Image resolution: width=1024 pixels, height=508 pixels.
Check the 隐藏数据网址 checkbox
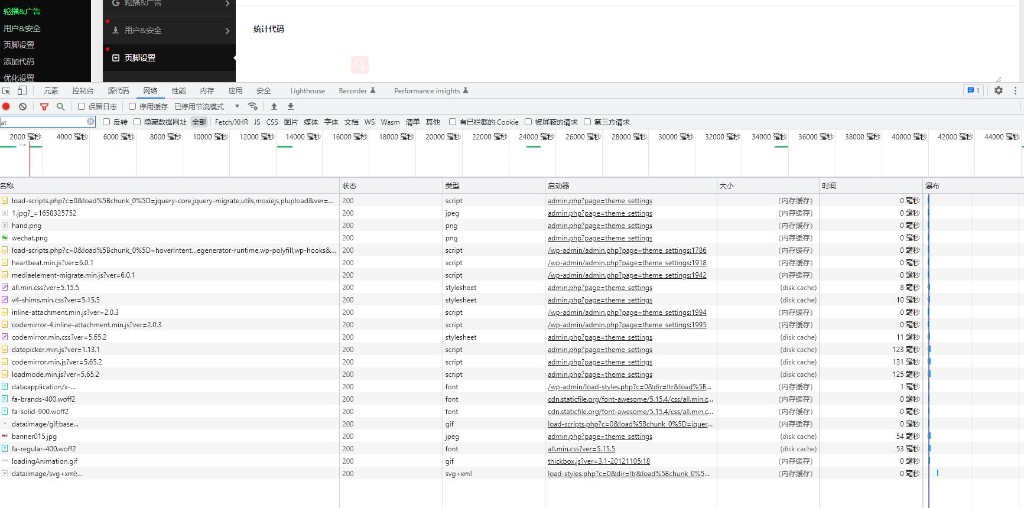pyautogui.click(x=137, y=122)
